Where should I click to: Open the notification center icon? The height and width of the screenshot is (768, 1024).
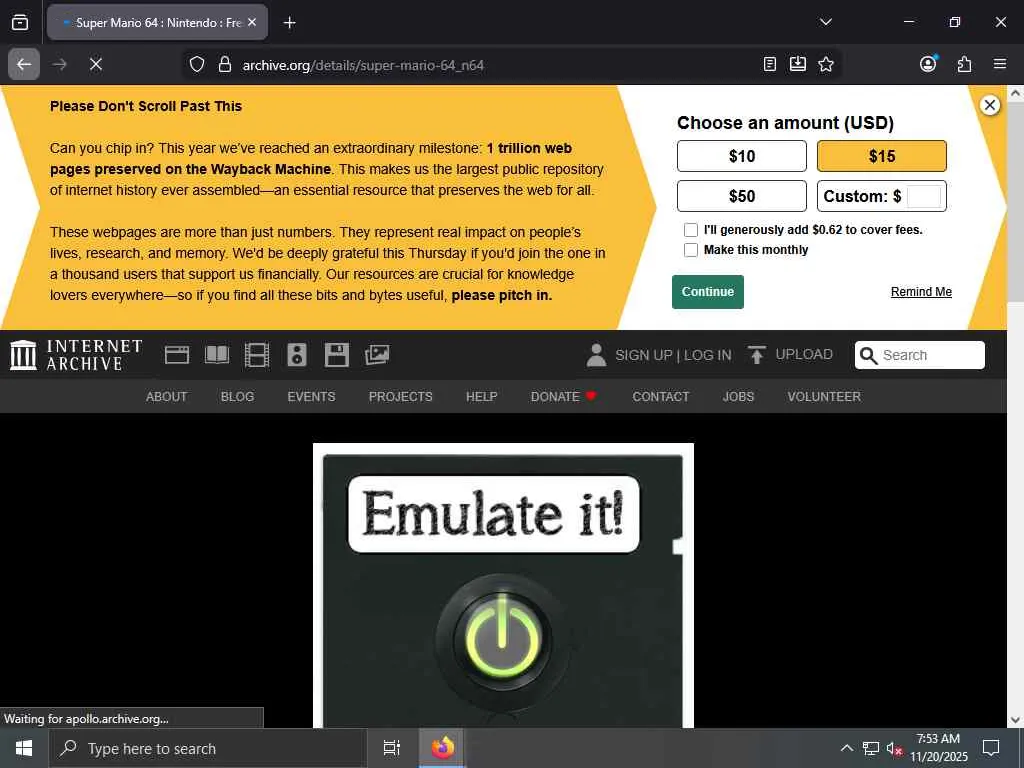tap(991, 748)
